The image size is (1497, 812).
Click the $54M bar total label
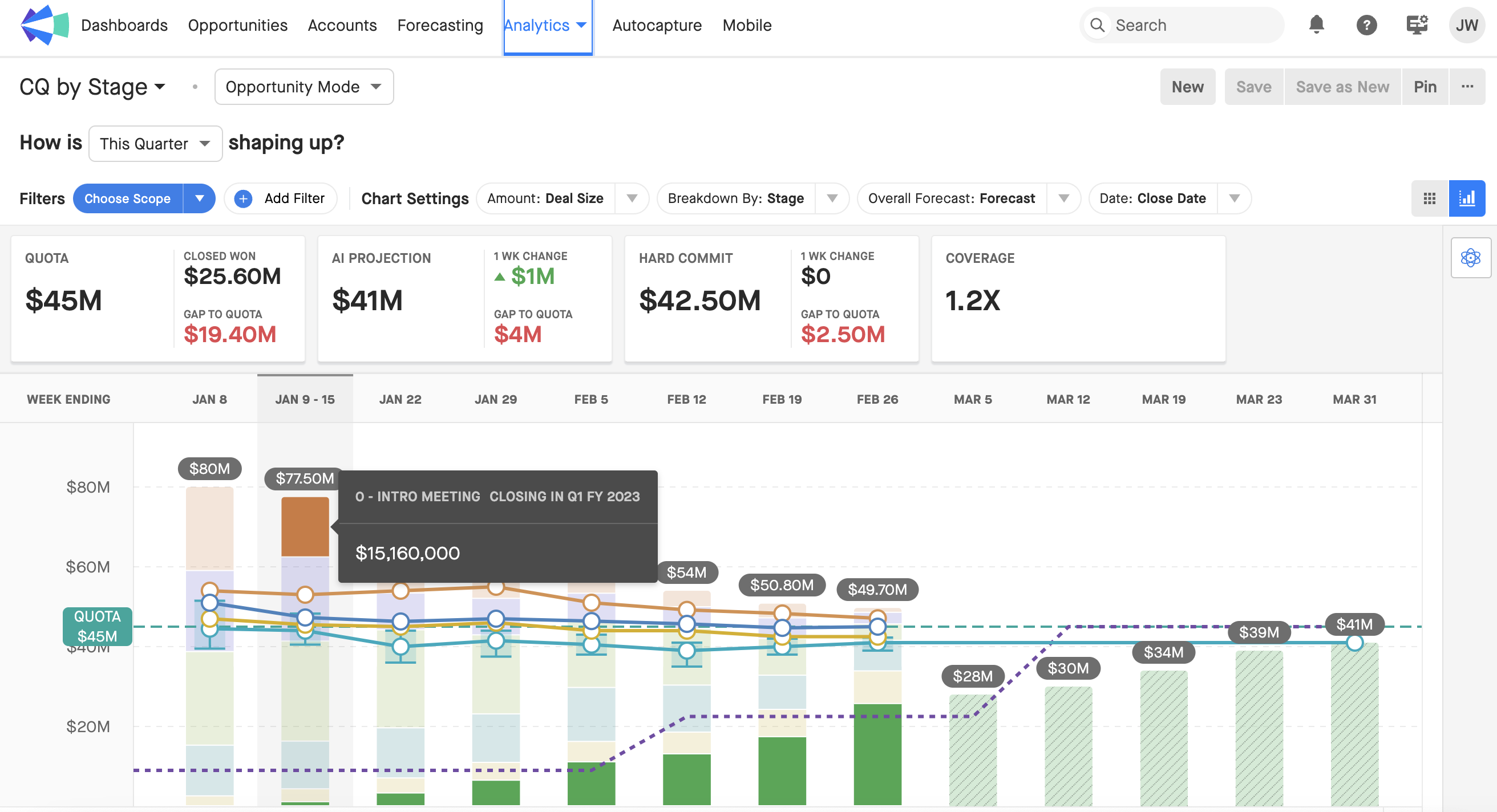(686, 573)
